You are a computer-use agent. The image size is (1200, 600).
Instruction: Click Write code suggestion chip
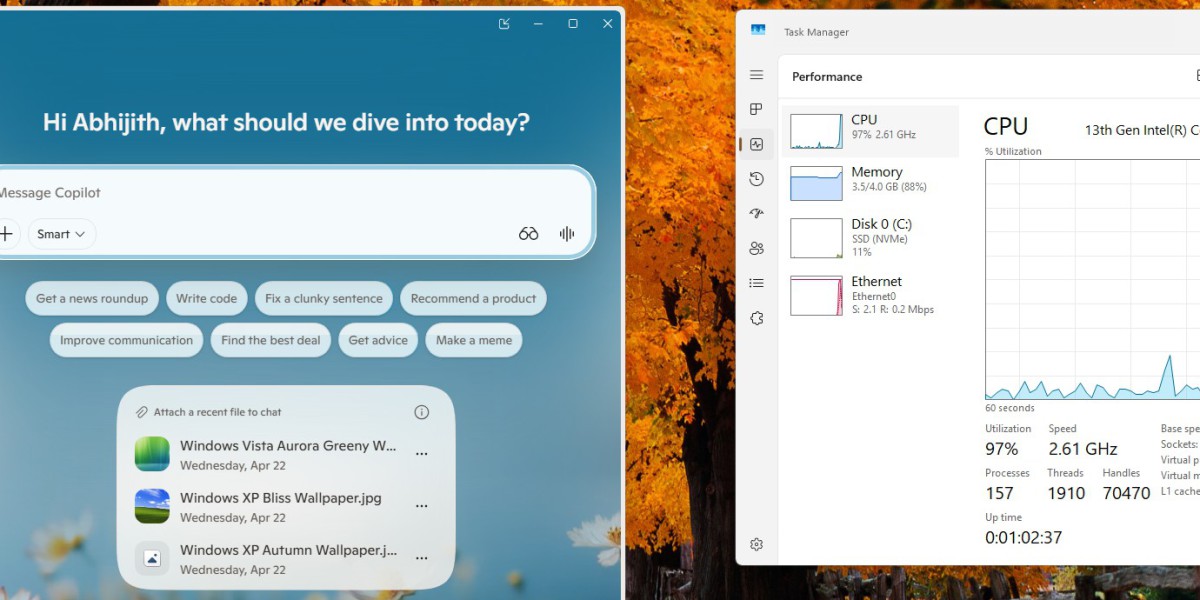(207, 298)
